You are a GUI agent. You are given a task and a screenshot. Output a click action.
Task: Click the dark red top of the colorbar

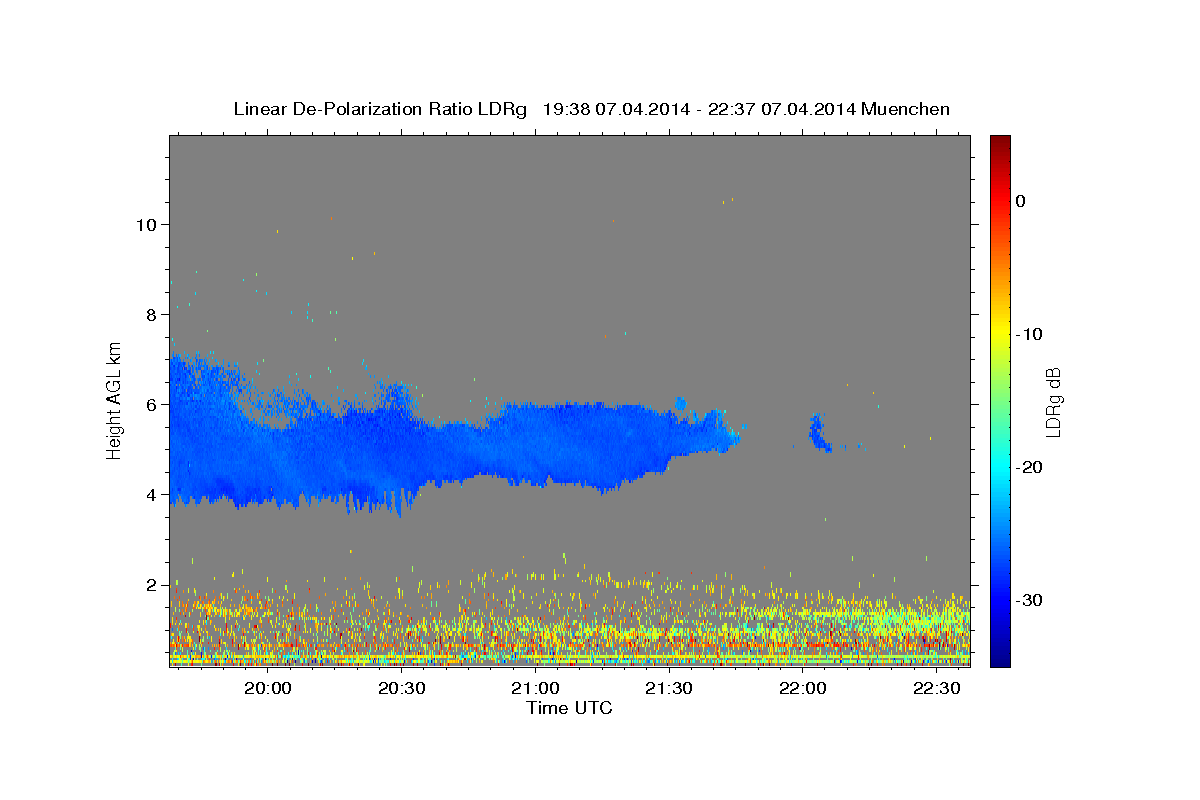[x=1000, y=145]
